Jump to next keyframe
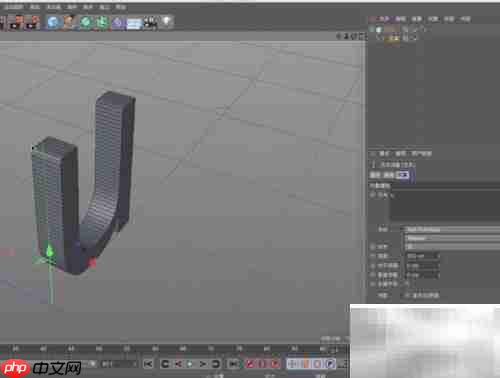 216,364
